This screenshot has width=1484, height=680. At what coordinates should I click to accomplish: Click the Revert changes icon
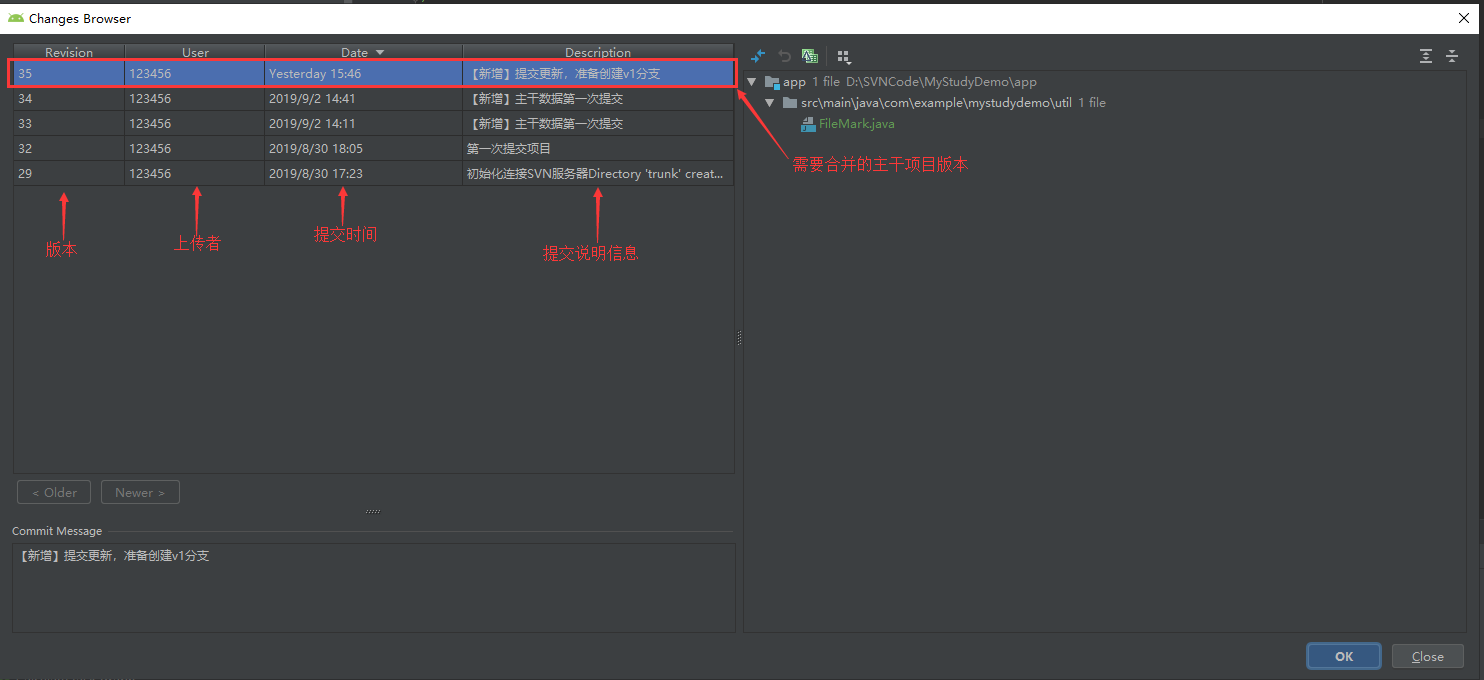784,56
